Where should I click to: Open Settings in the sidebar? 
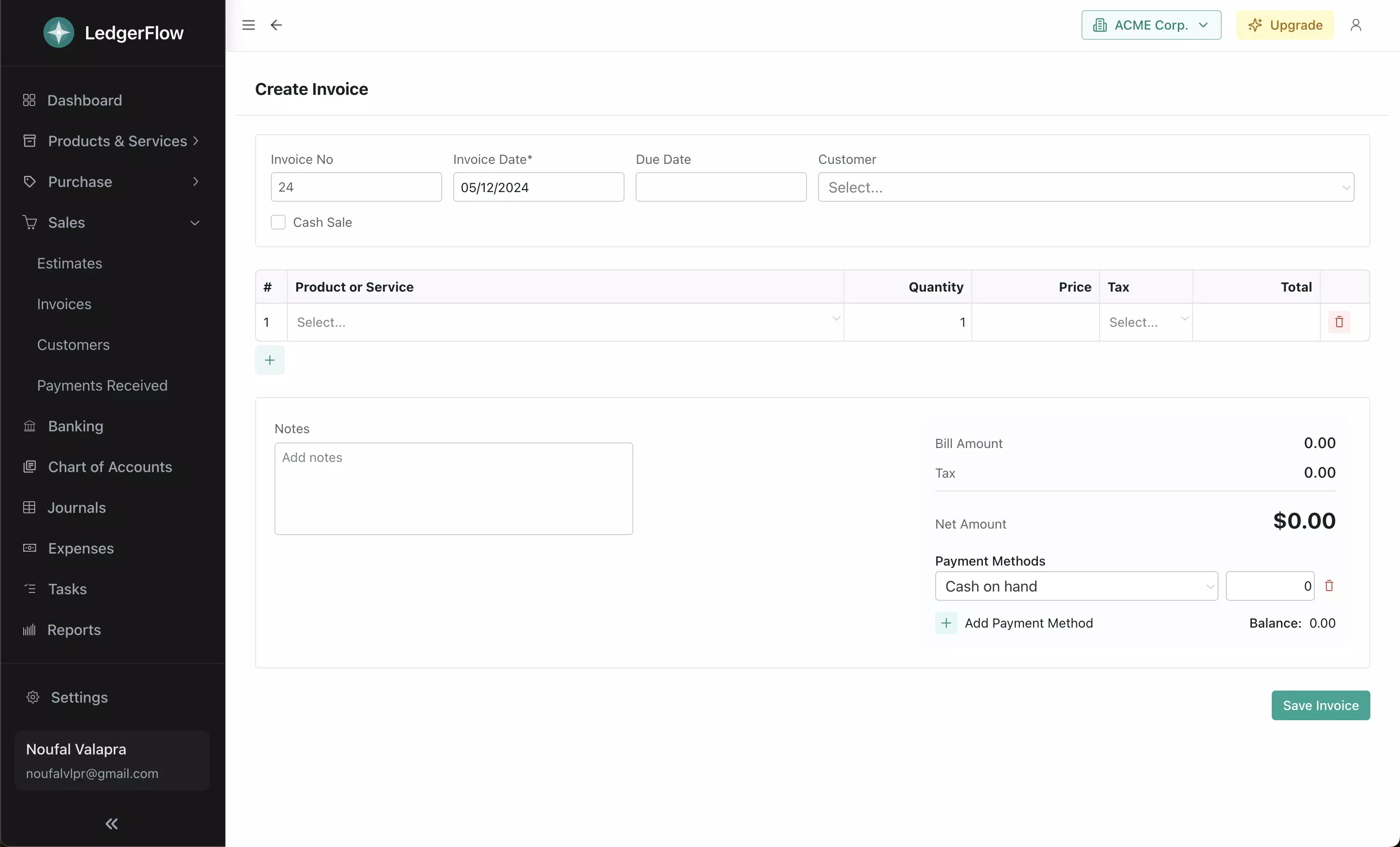point(79,697)
